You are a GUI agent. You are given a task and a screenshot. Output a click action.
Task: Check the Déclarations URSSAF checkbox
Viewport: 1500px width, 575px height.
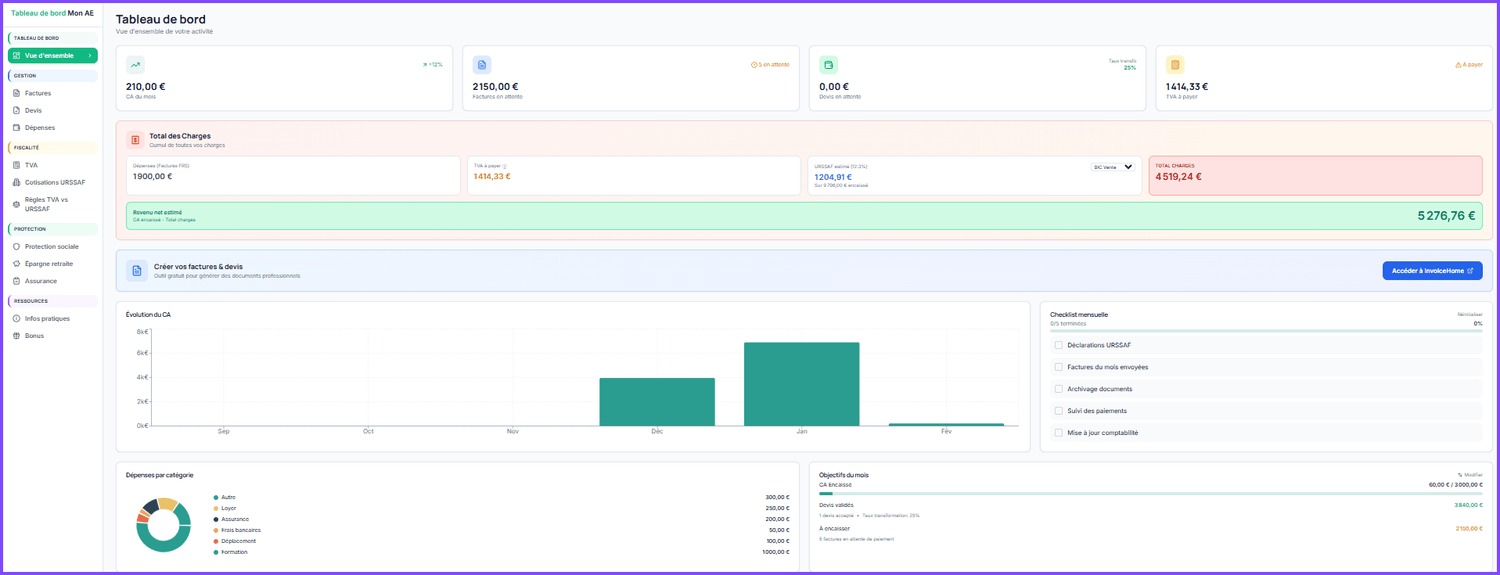click(1059, 345)
